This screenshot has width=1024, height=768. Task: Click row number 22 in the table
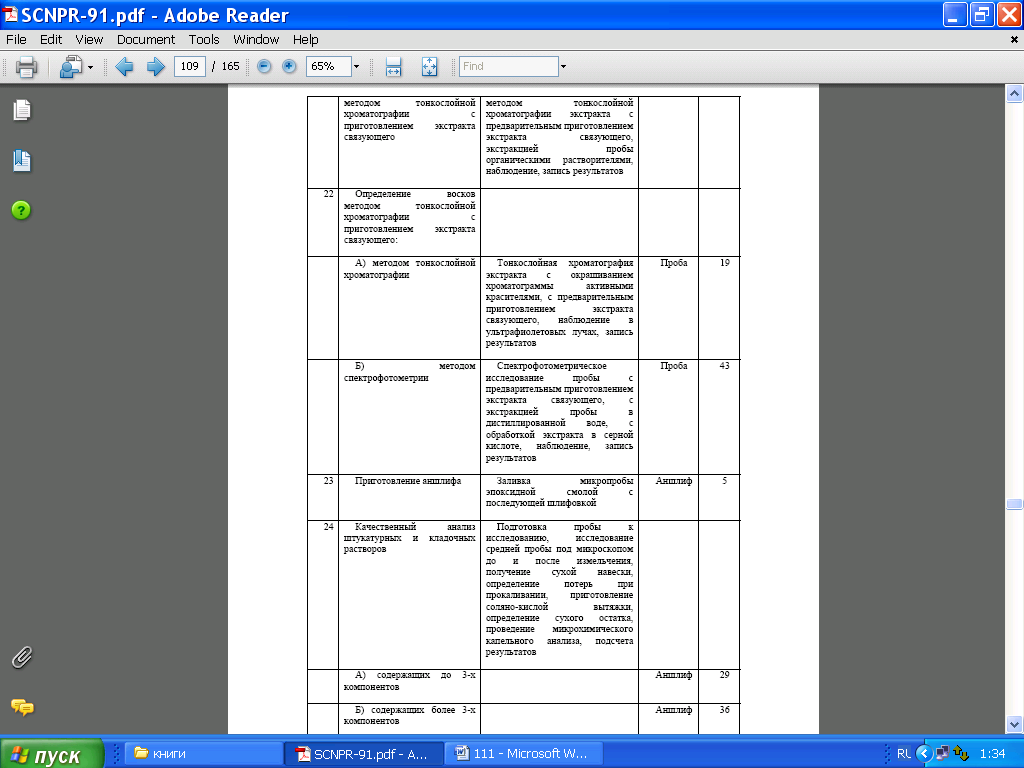[x=328, y=194]
